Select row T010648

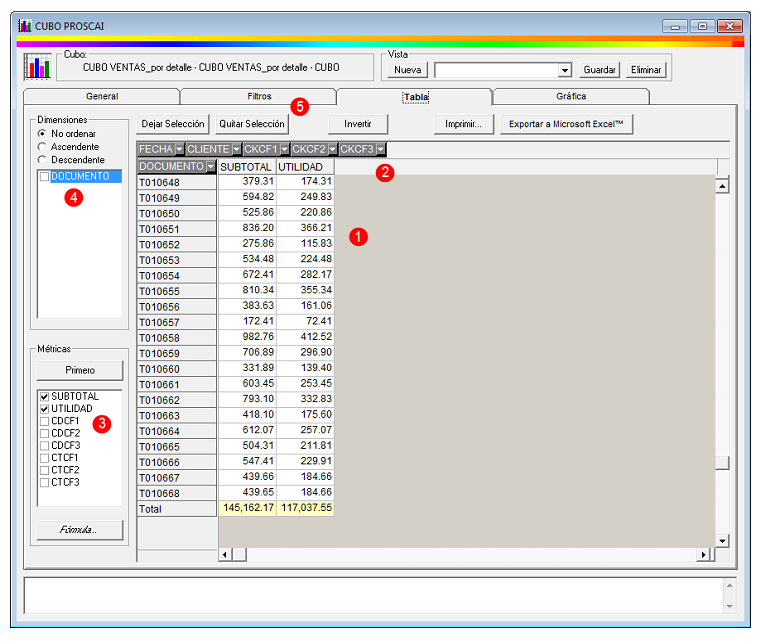pos(177,183)
